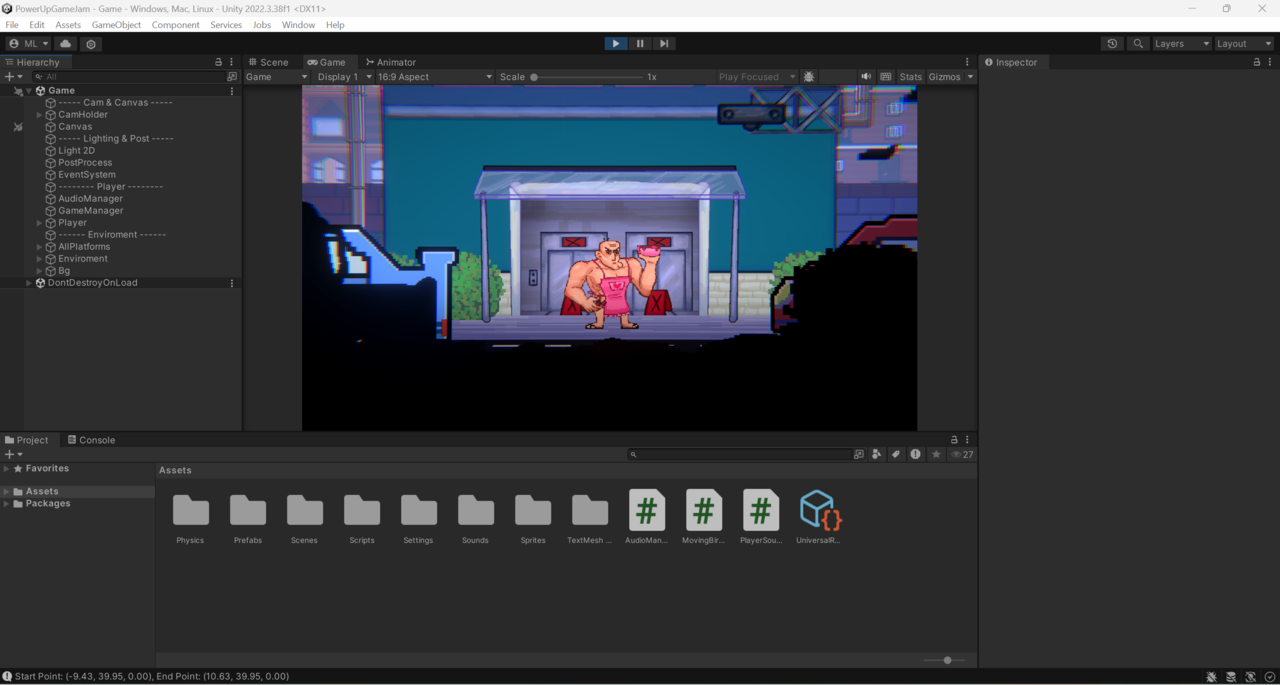Expand the DontDestroyOnLoad scene
The width and height of the screenshot is (1280, 685).
29,283
